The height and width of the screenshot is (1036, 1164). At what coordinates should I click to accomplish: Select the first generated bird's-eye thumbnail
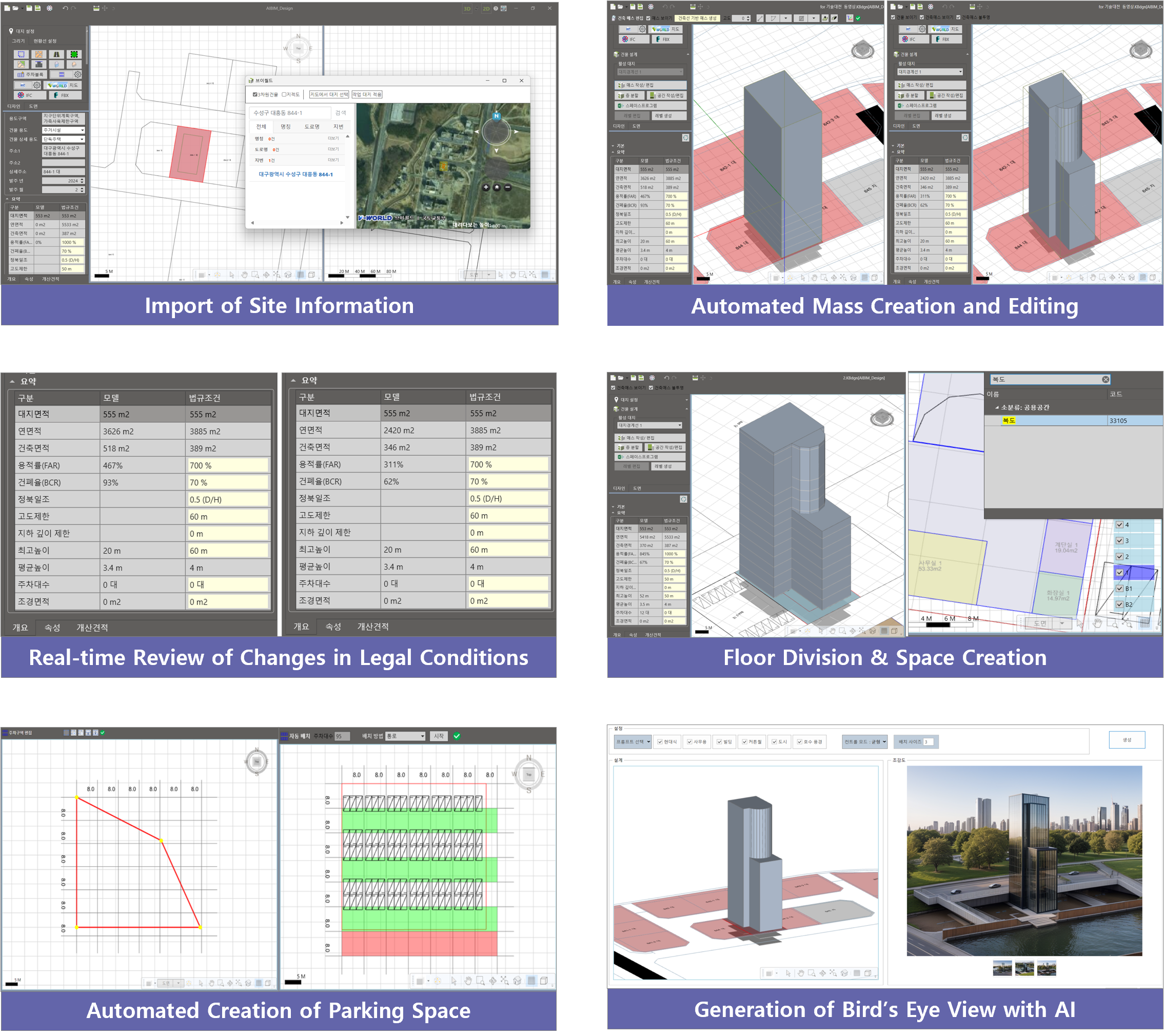(1002, 968)
